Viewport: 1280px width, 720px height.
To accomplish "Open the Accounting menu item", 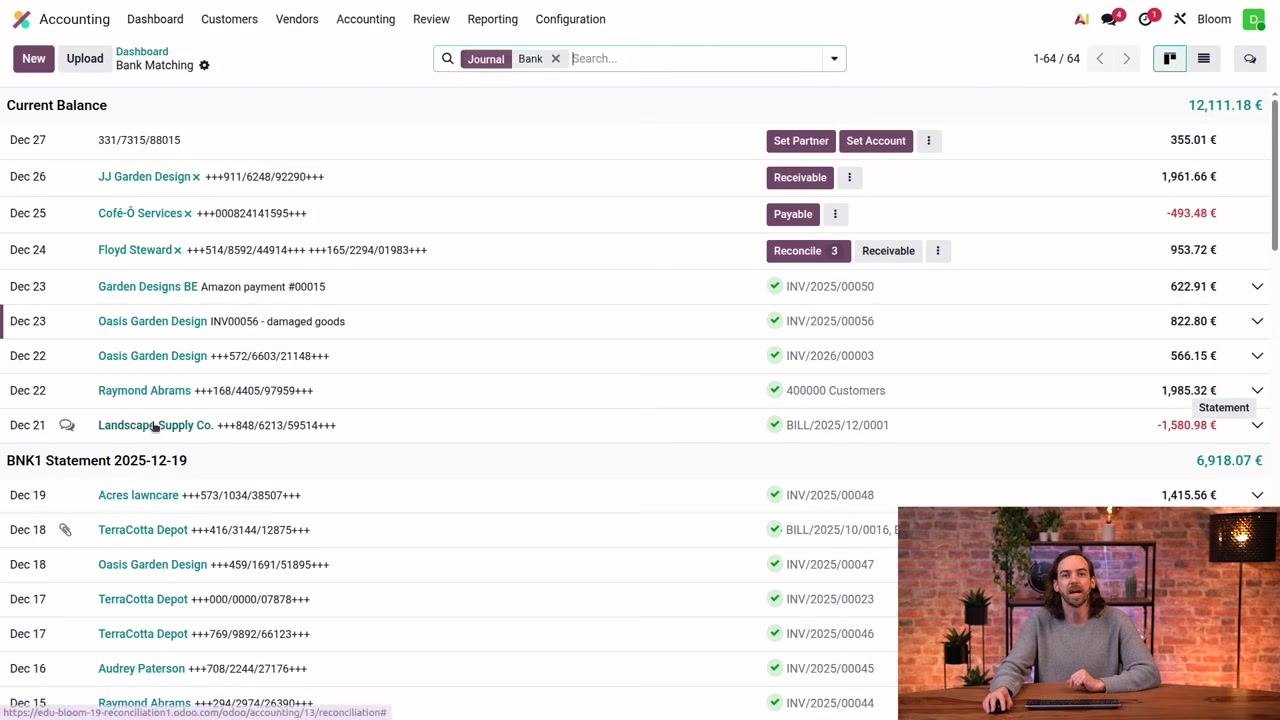I will coord(365,19).
